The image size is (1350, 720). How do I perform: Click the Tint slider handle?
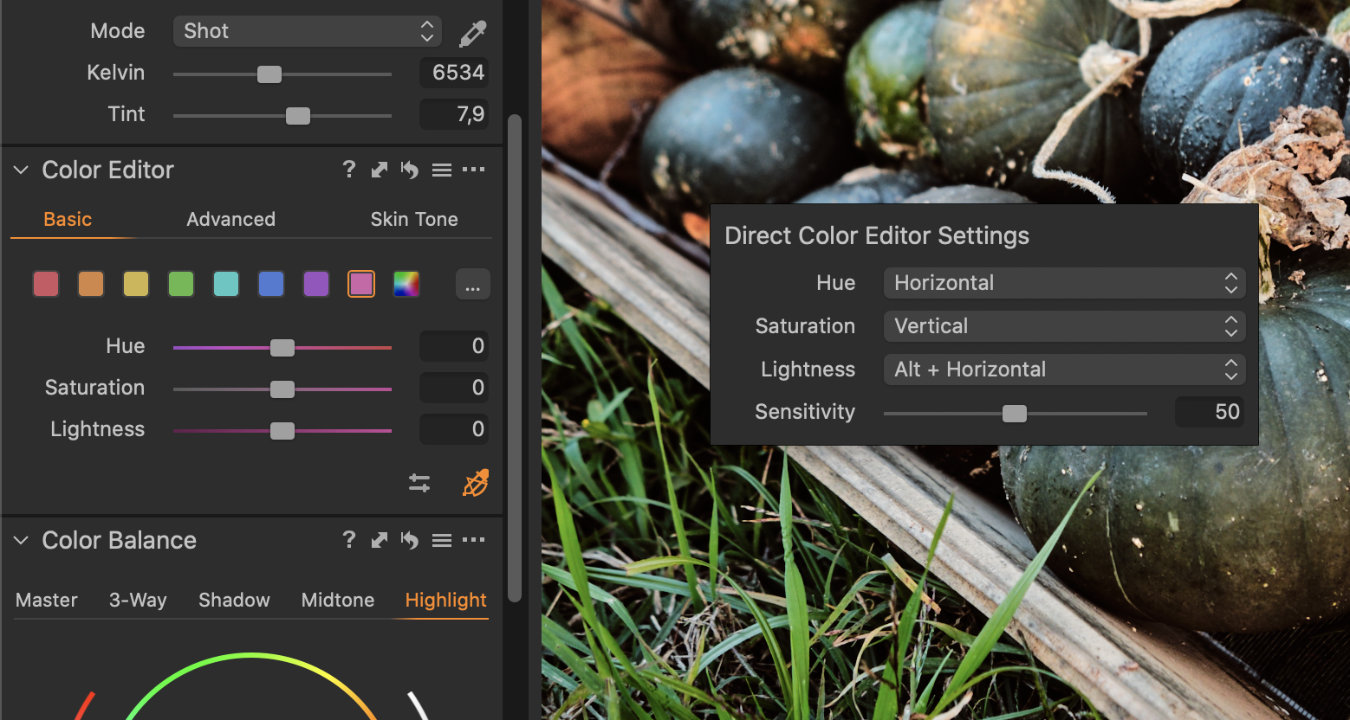coord(298,116)
